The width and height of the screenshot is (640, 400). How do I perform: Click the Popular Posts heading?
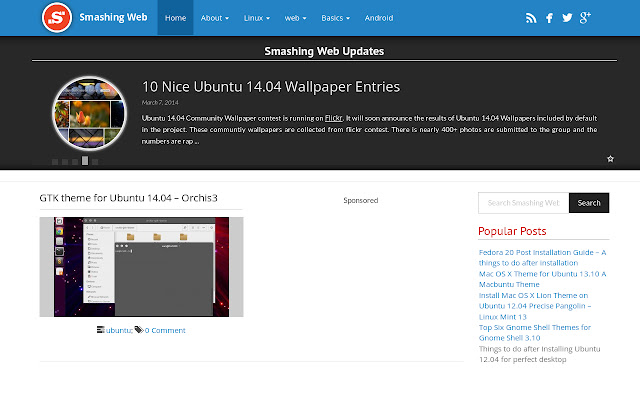pos(512,231)
